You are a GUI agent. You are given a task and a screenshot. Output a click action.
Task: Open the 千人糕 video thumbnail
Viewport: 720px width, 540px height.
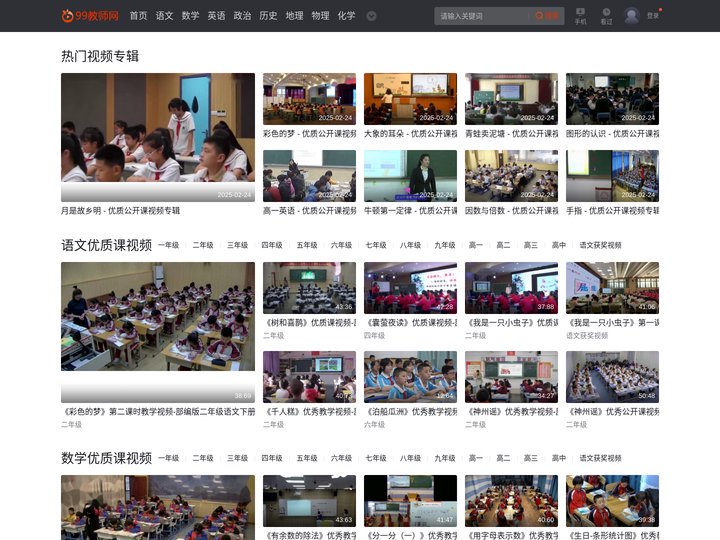[309, 377]
